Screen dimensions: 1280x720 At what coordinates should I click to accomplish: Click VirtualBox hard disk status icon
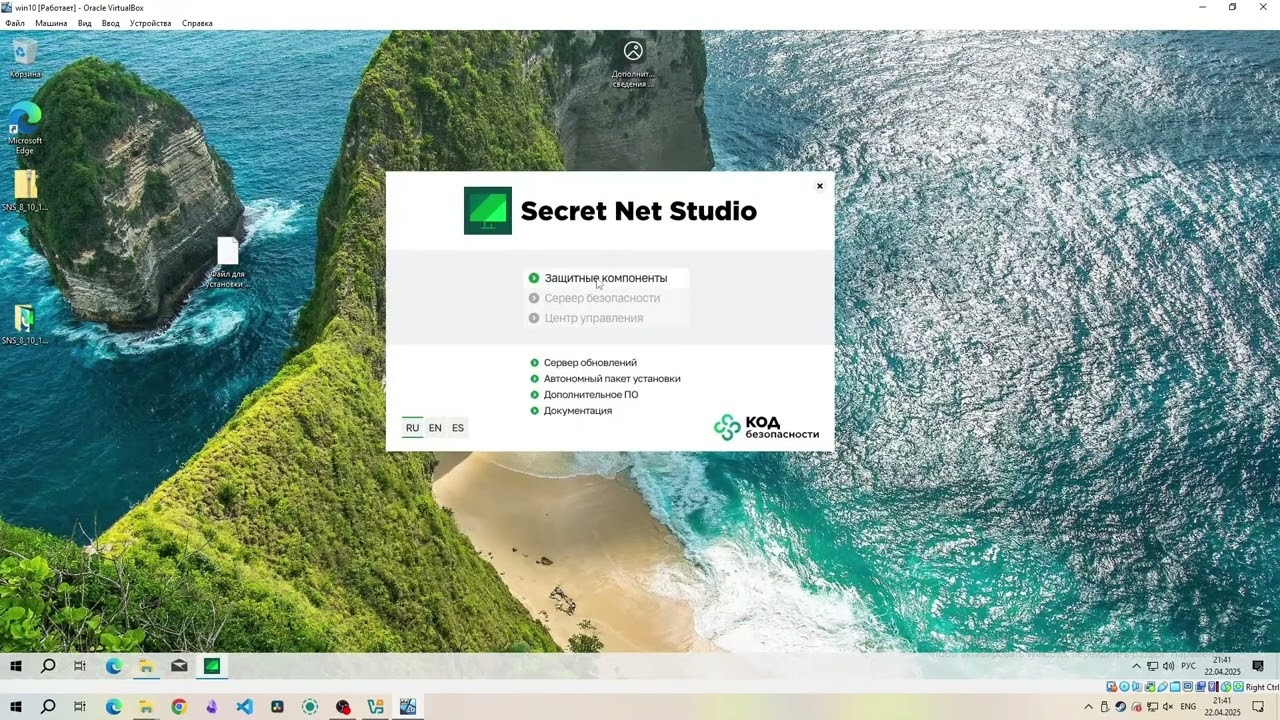[1111, 687]
